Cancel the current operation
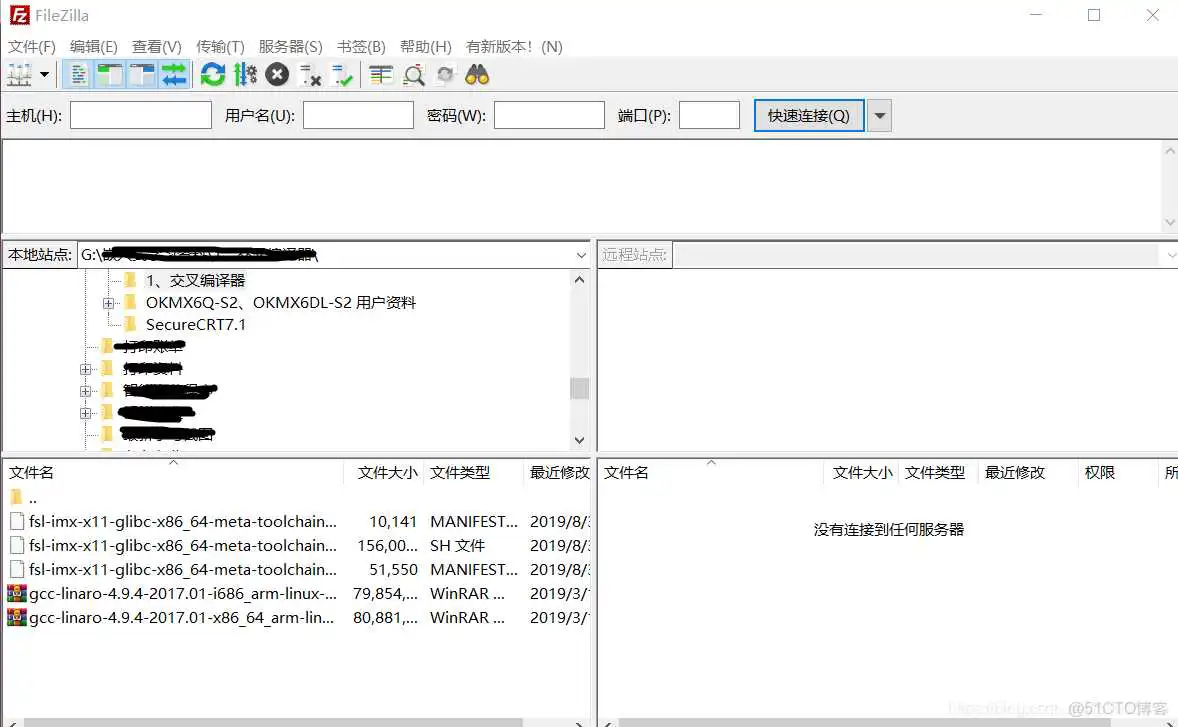Viewport: 1178px width, 727px height. [277, 74]
